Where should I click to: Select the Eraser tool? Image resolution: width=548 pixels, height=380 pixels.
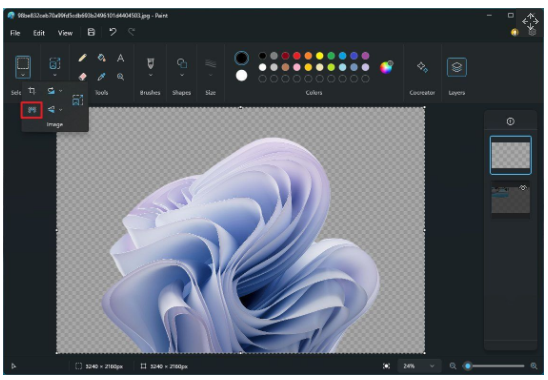[x=82, y=77]
